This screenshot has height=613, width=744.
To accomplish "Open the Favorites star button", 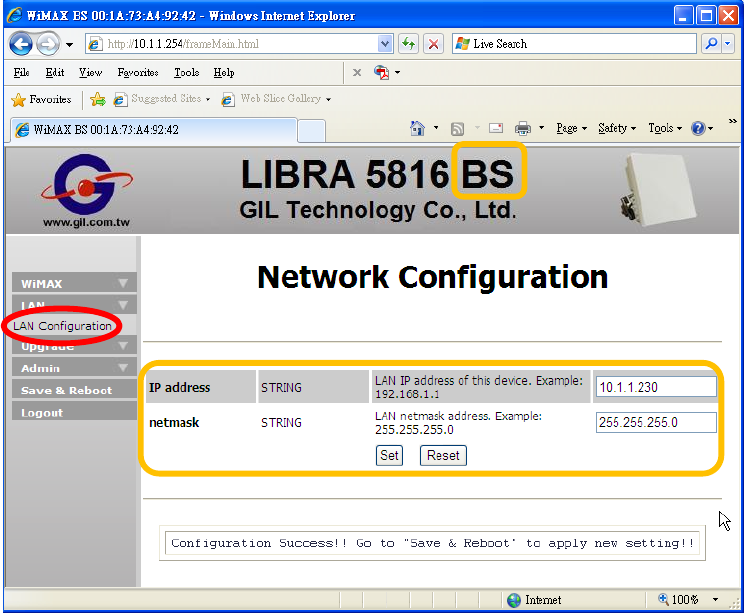I will 41,100.
